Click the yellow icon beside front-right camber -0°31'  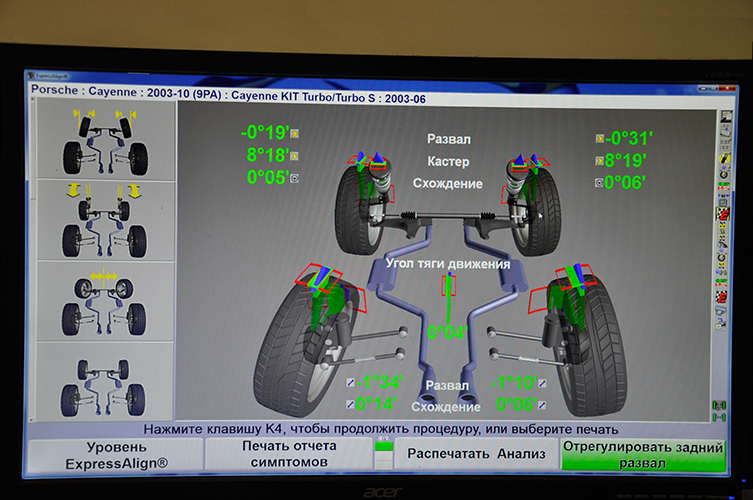[599, 138]
